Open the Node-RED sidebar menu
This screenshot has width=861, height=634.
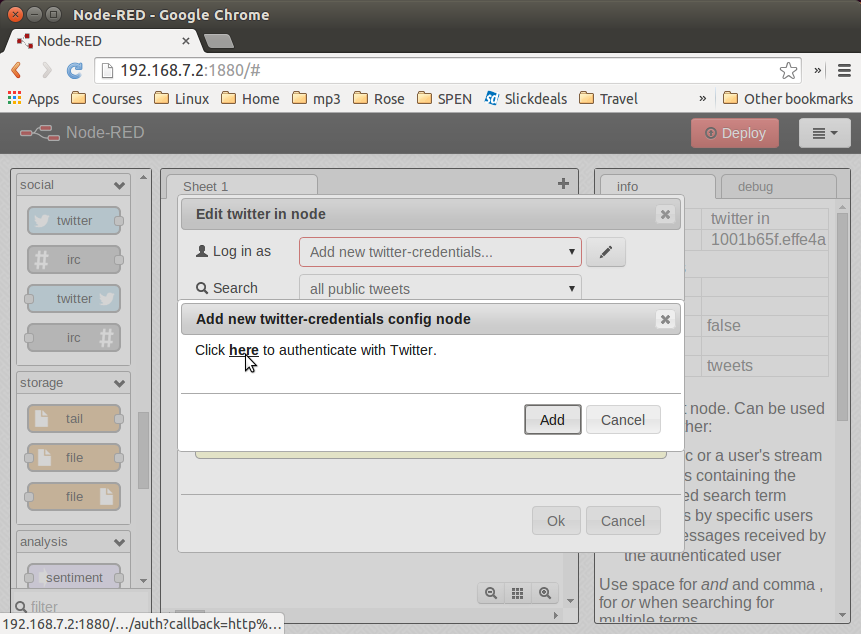coord(824,132)
